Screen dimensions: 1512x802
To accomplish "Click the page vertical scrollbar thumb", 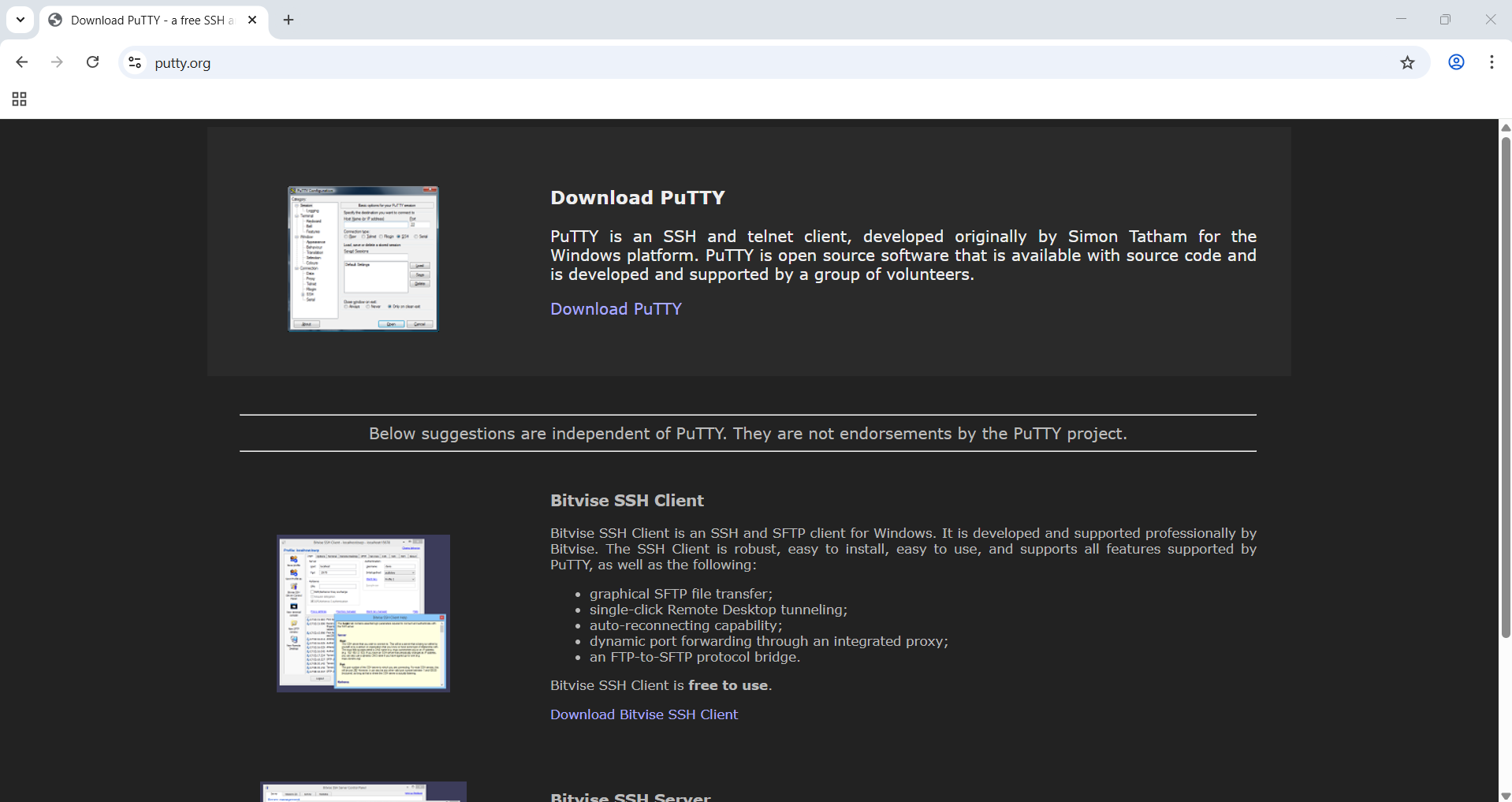I will point(1506,386).
